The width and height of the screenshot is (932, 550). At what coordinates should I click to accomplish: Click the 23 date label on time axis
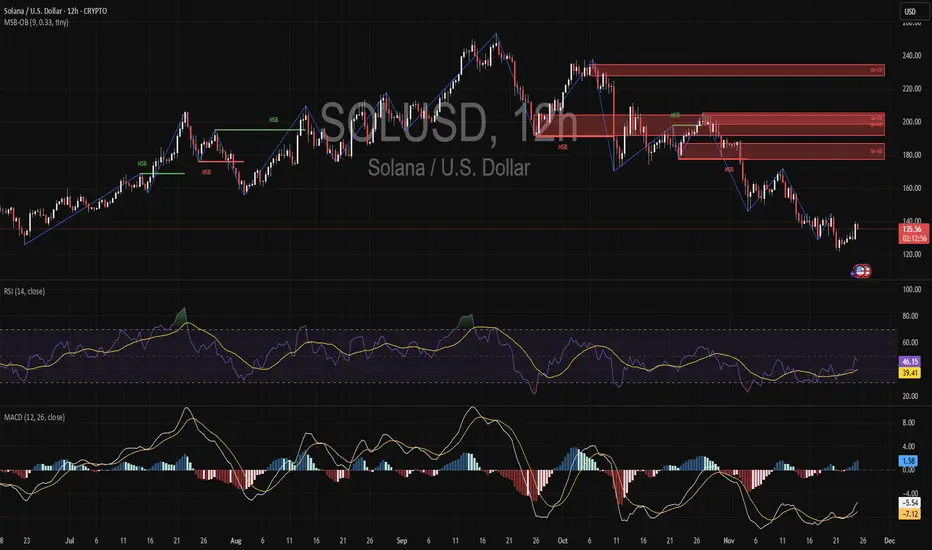27,540
